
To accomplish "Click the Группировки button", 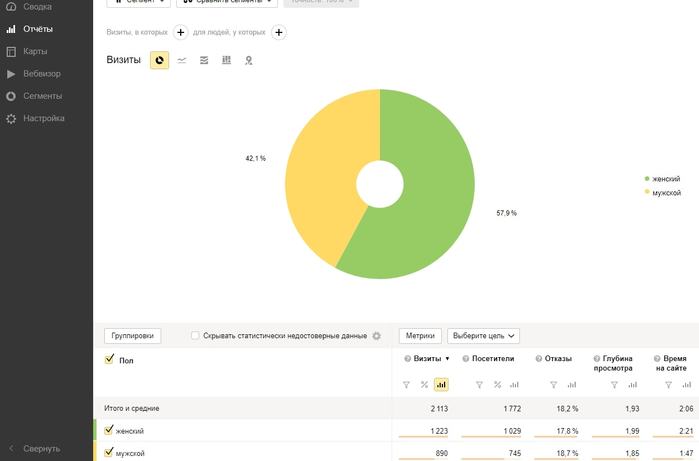I will tap(132, 336).
